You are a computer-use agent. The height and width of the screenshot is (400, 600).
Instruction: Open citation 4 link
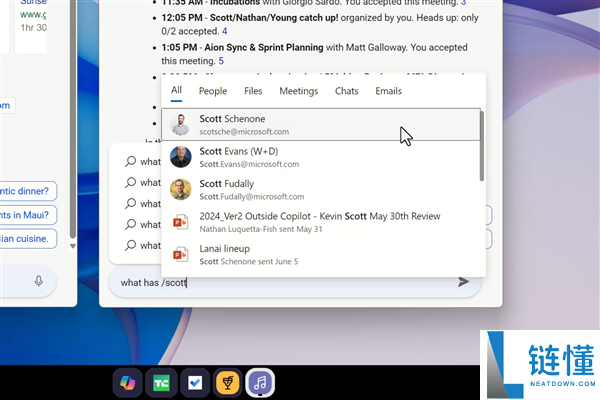pyautogui.click(x=225, y=31)
